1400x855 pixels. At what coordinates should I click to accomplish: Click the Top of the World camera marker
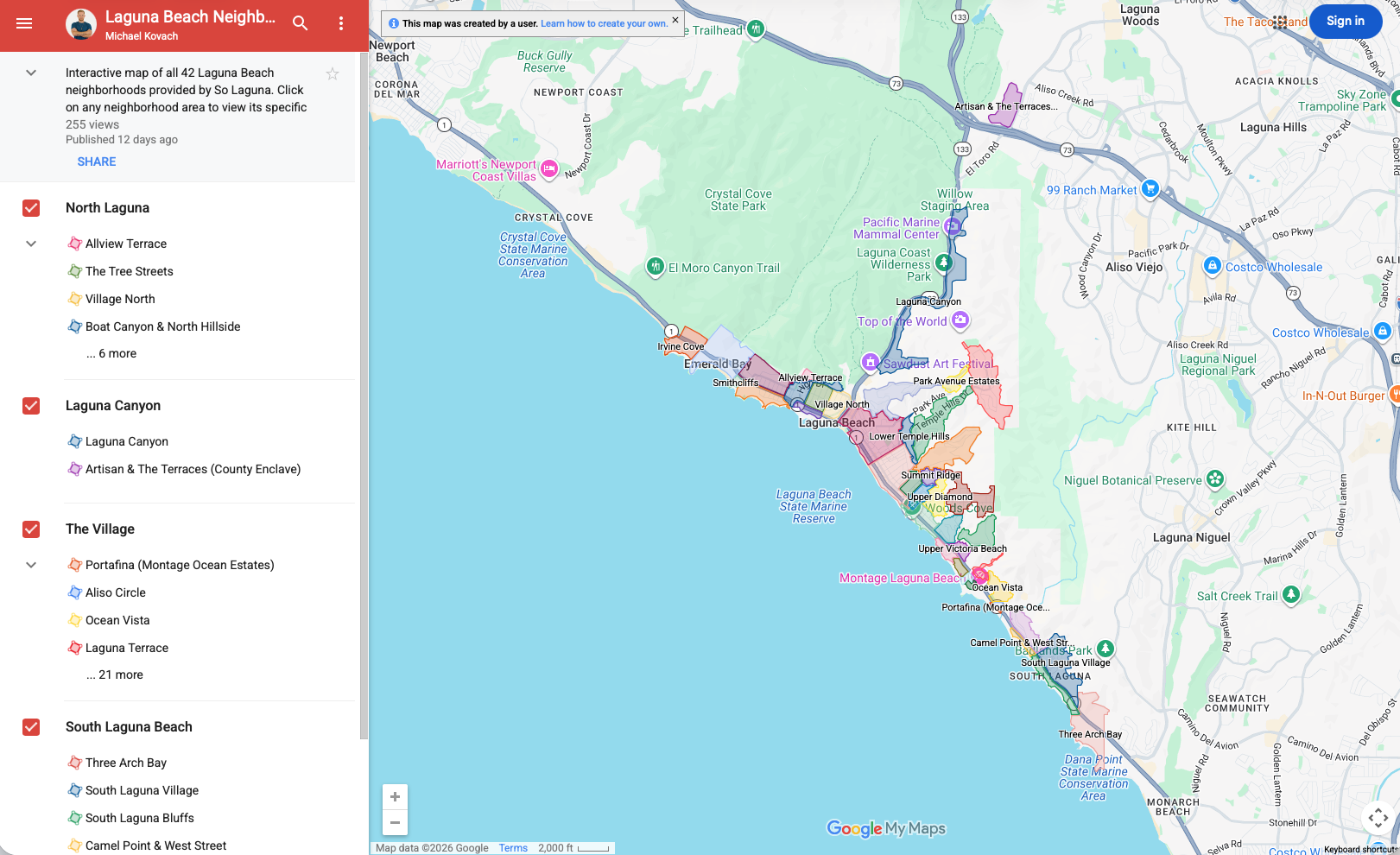pyautogui.click(x=960, y=320)
